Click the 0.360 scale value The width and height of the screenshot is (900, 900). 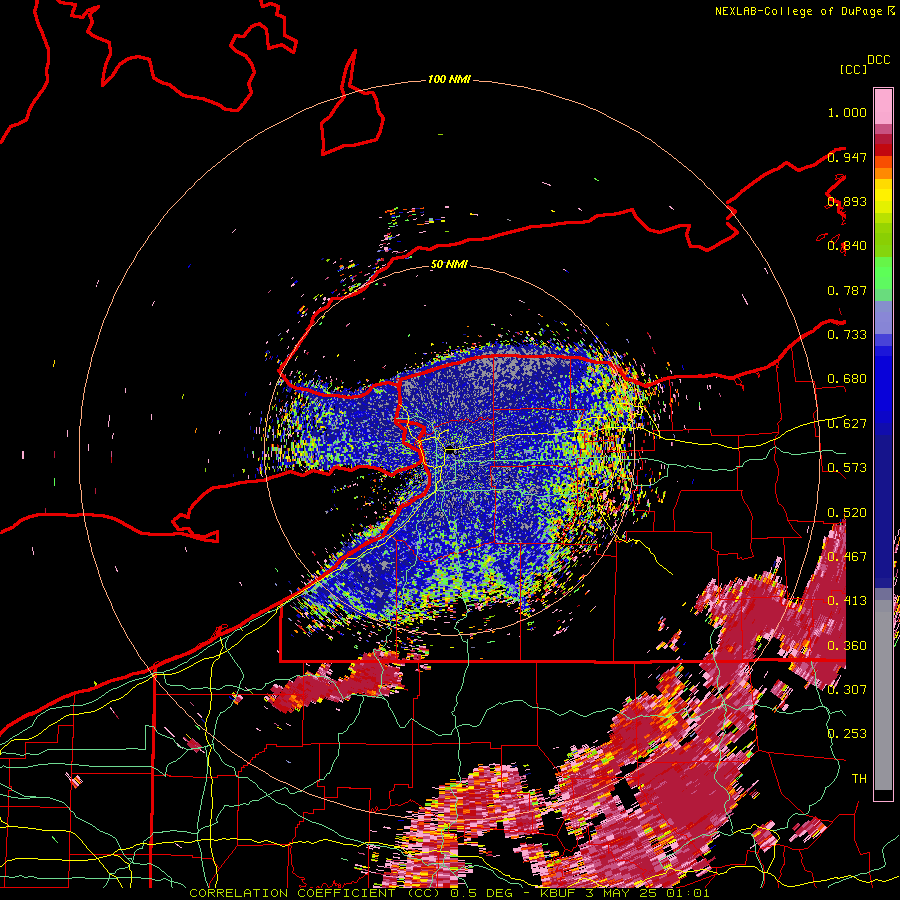847,646
